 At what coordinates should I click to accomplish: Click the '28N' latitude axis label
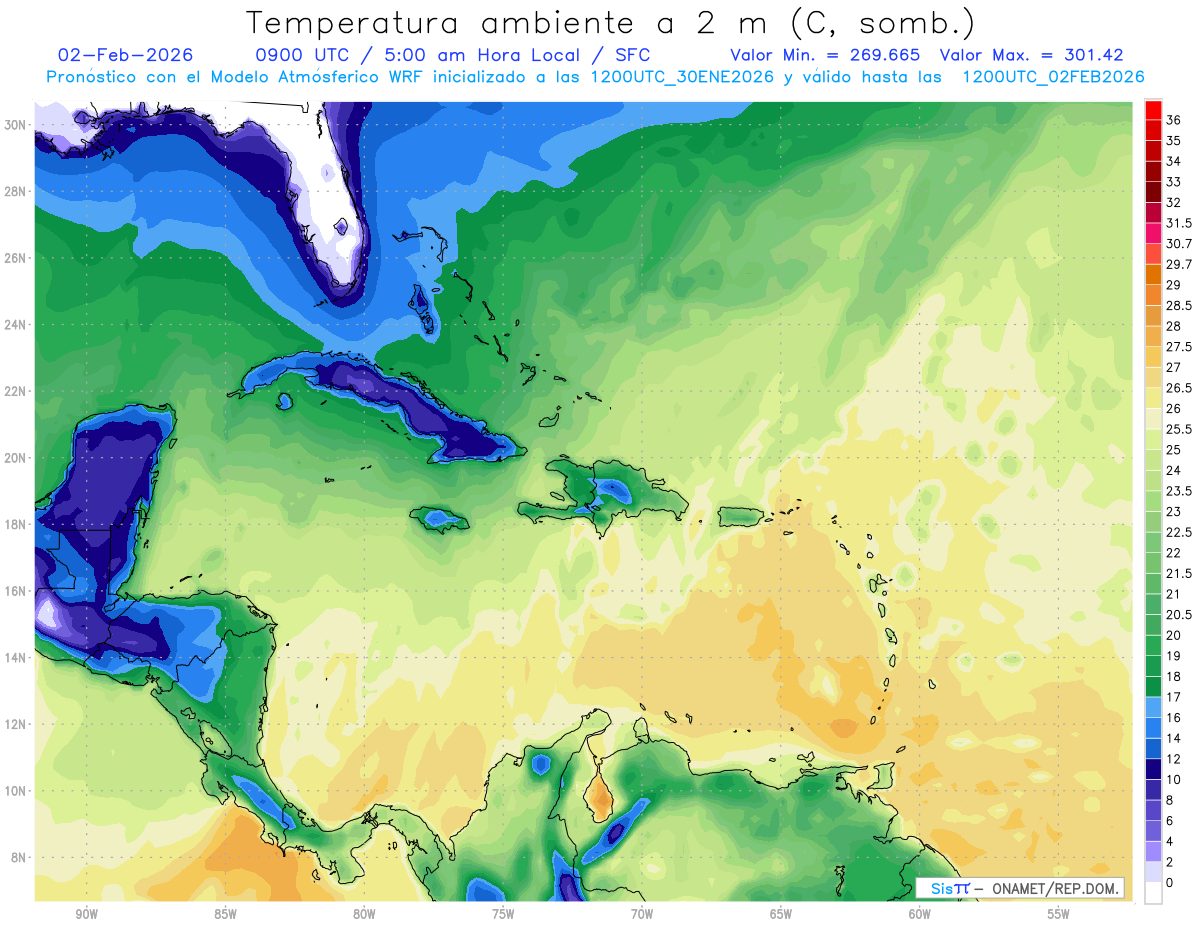click(x=15, y=191)
